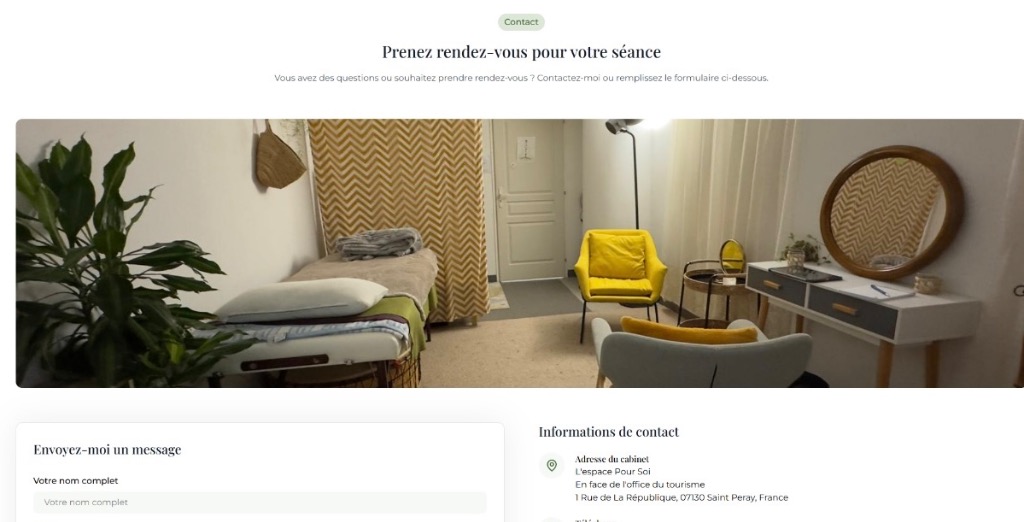Click the white door in the photo
Screen dimensions: 1024x522
point(528,199)
